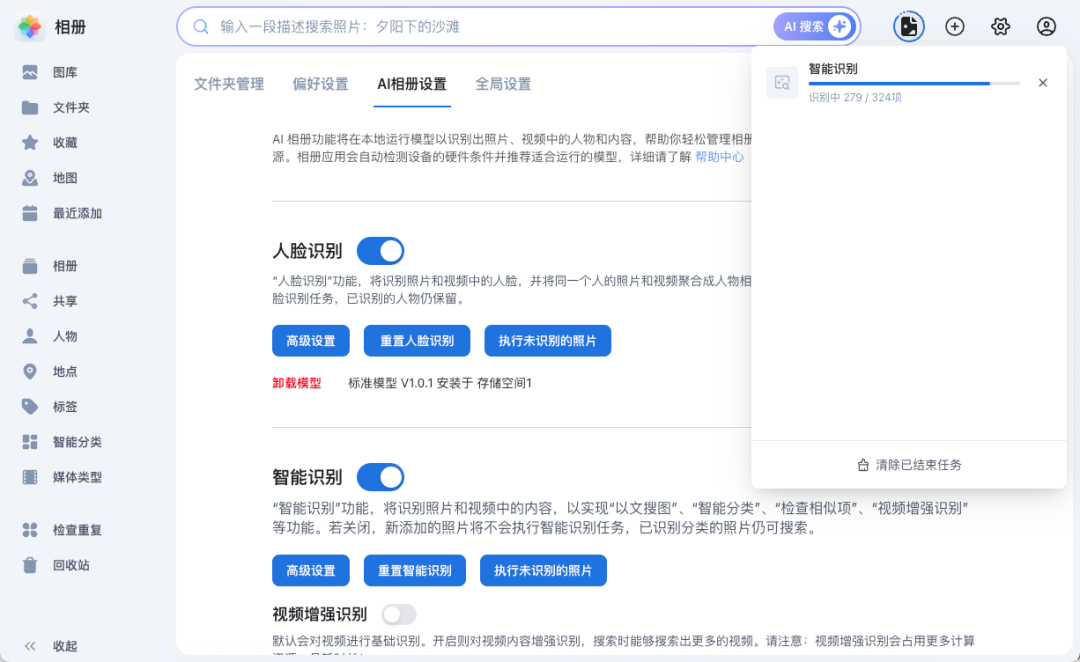This screenshot has width=1080, height=662.
Task: Click the task progress icon in top bar
Action: (x=908, y=26)
